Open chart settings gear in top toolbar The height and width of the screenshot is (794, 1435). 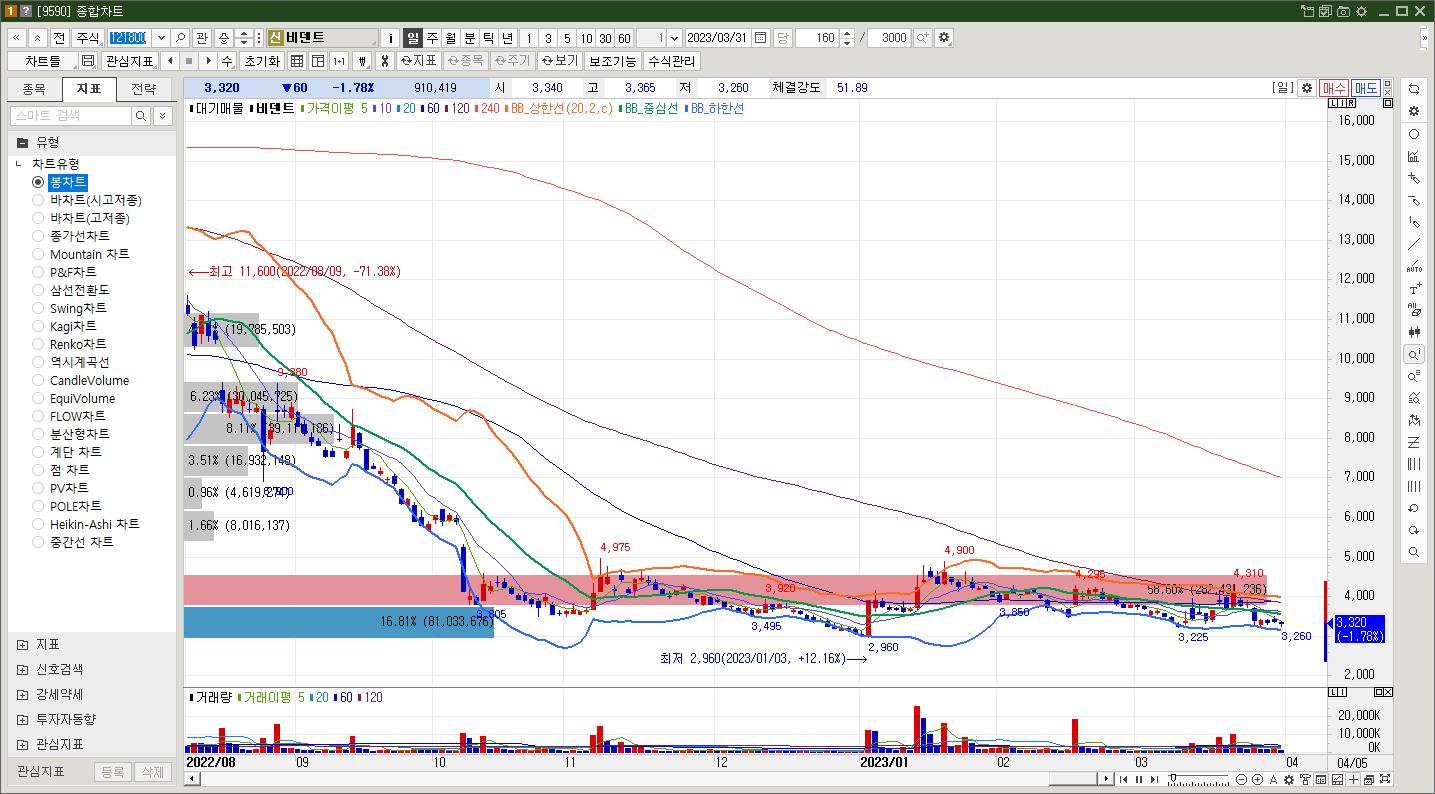(x=944, y=37)
